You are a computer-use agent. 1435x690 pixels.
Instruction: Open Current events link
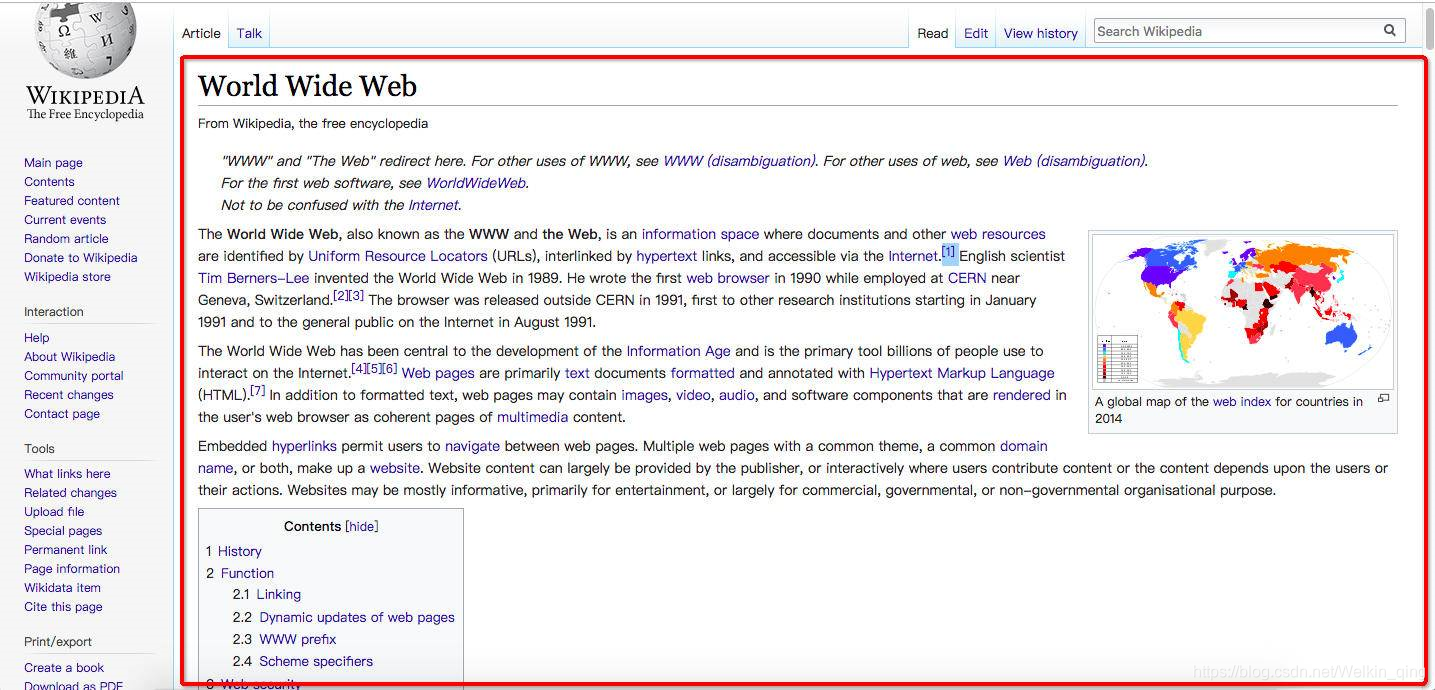tap(65, 220)
